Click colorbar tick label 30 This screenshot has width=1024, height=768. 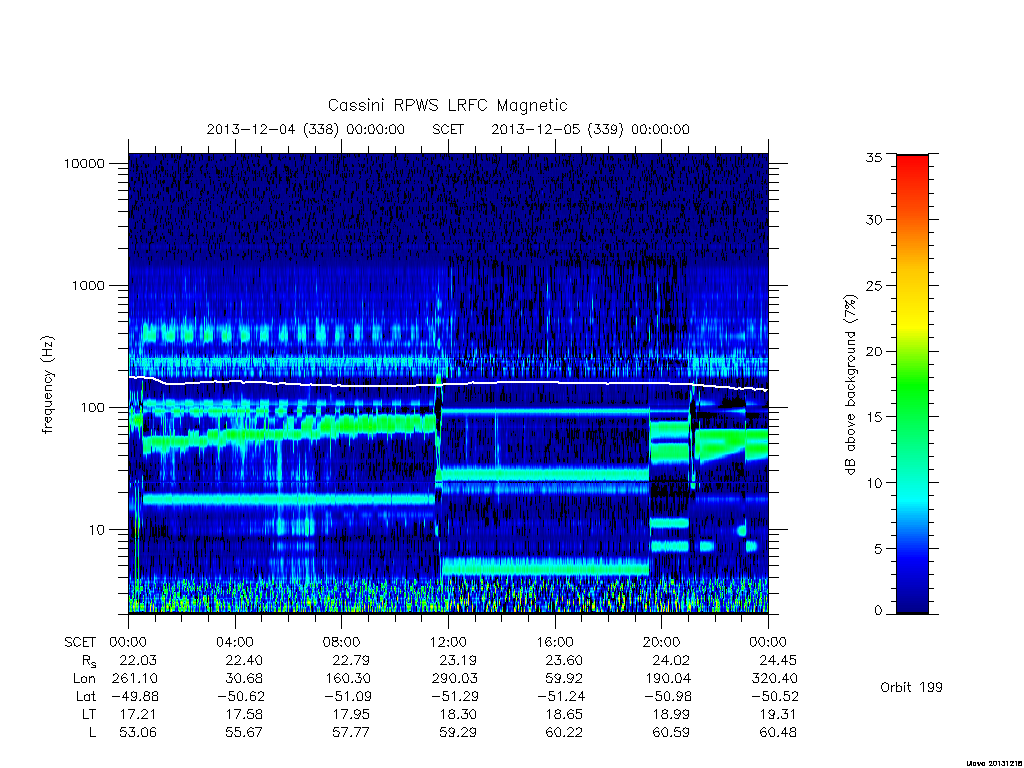point(873,219)
